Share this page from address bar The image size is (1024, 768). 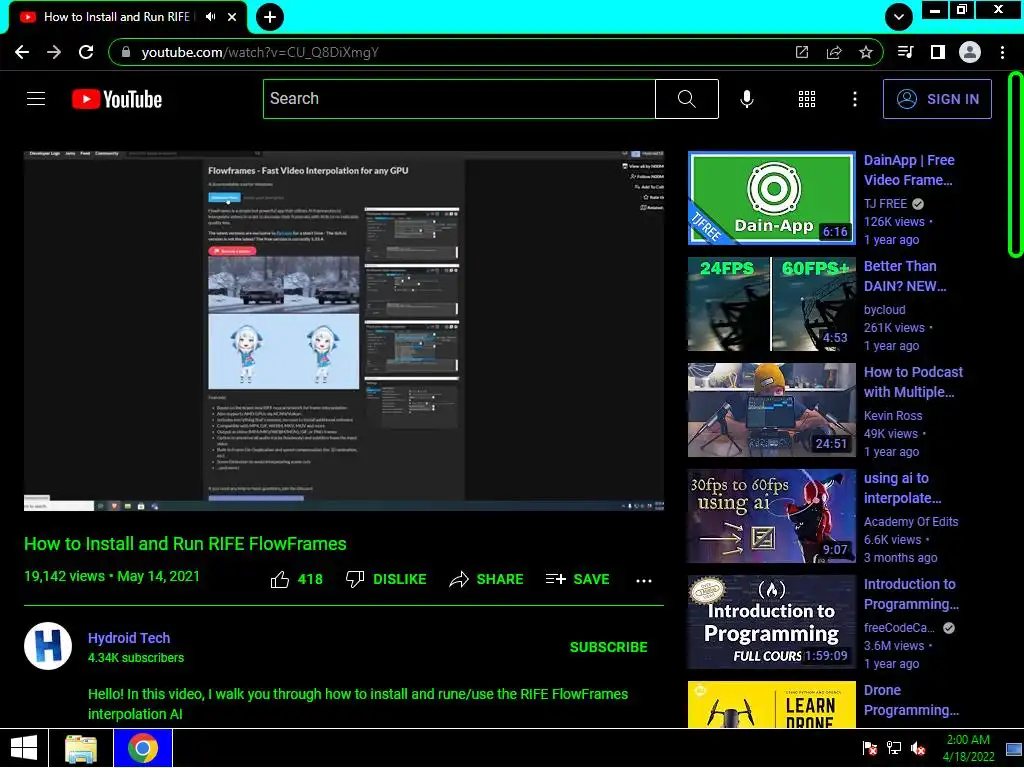point(834,52)
